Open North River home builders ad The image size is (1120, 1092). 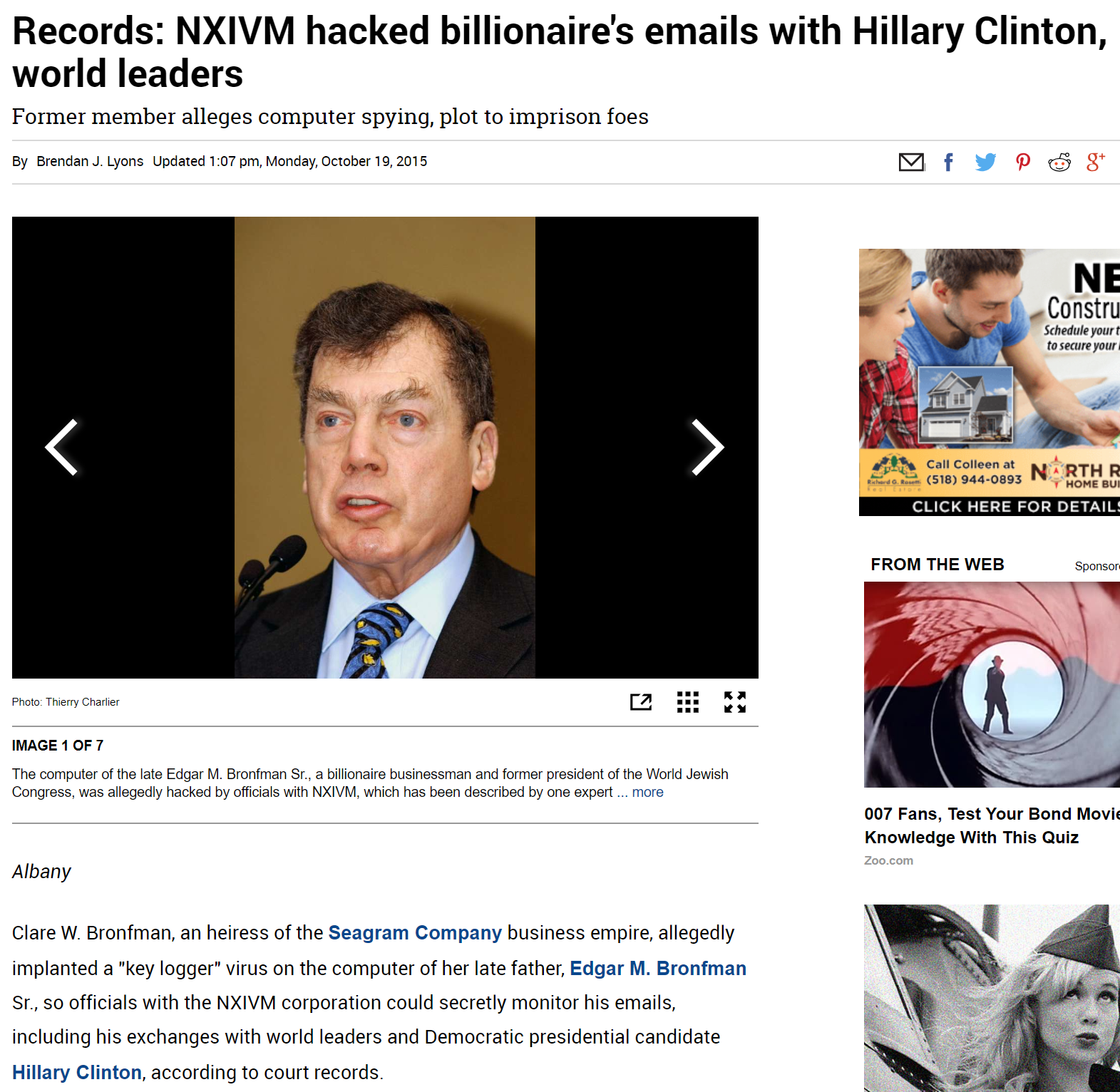pos(990,382)
